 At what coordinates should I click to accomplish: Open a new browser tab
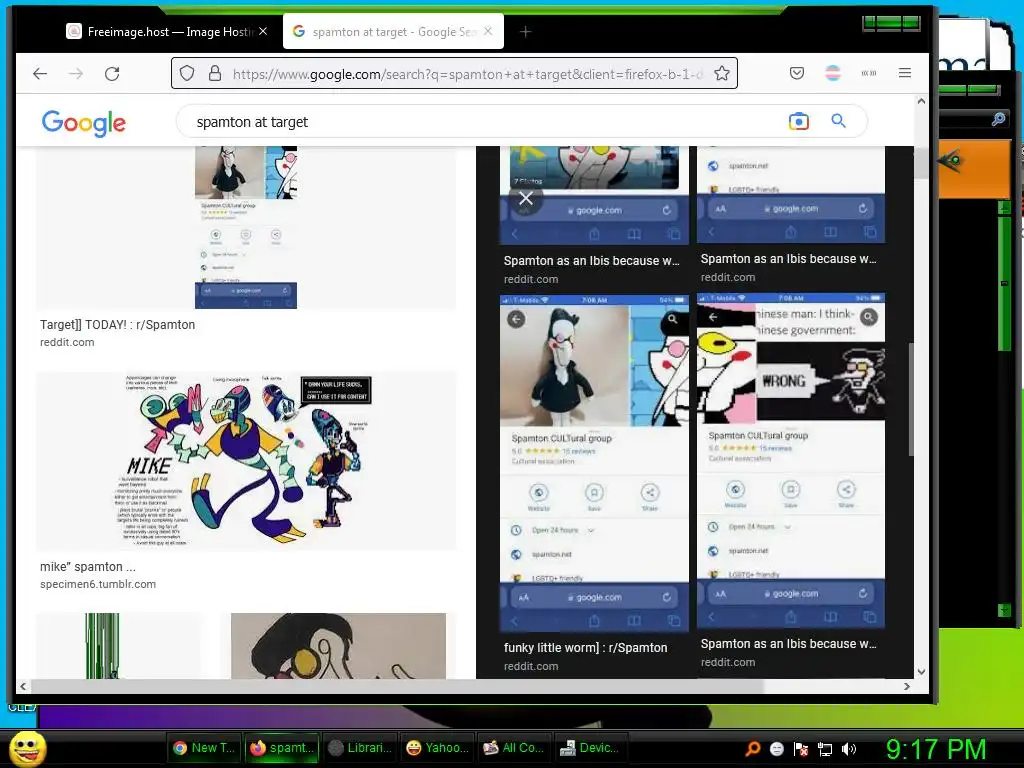coord(525,31)
